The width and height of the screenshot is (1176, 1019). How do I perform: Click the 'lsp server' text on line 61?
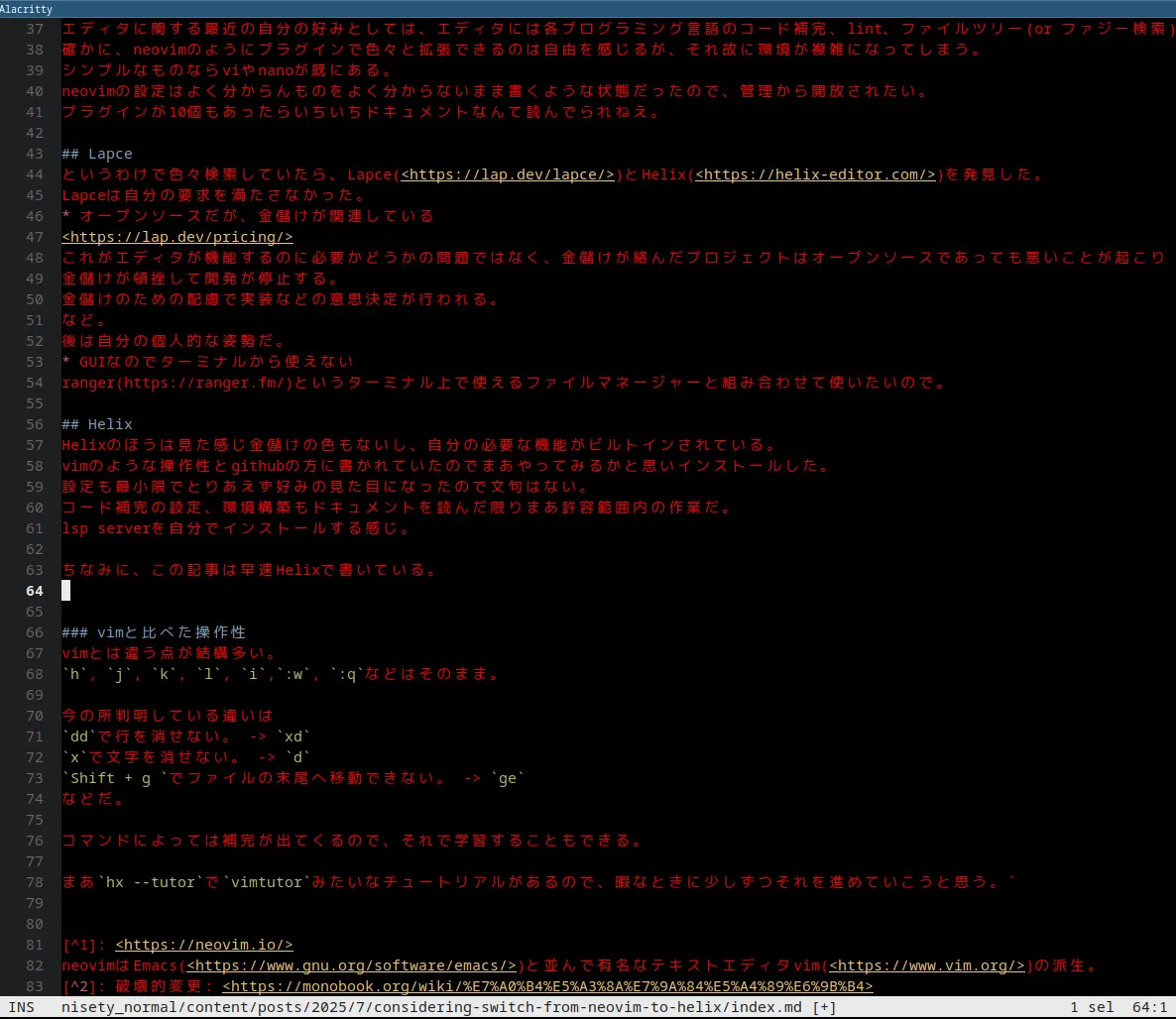pyautogui.click(x=106, y=528)
